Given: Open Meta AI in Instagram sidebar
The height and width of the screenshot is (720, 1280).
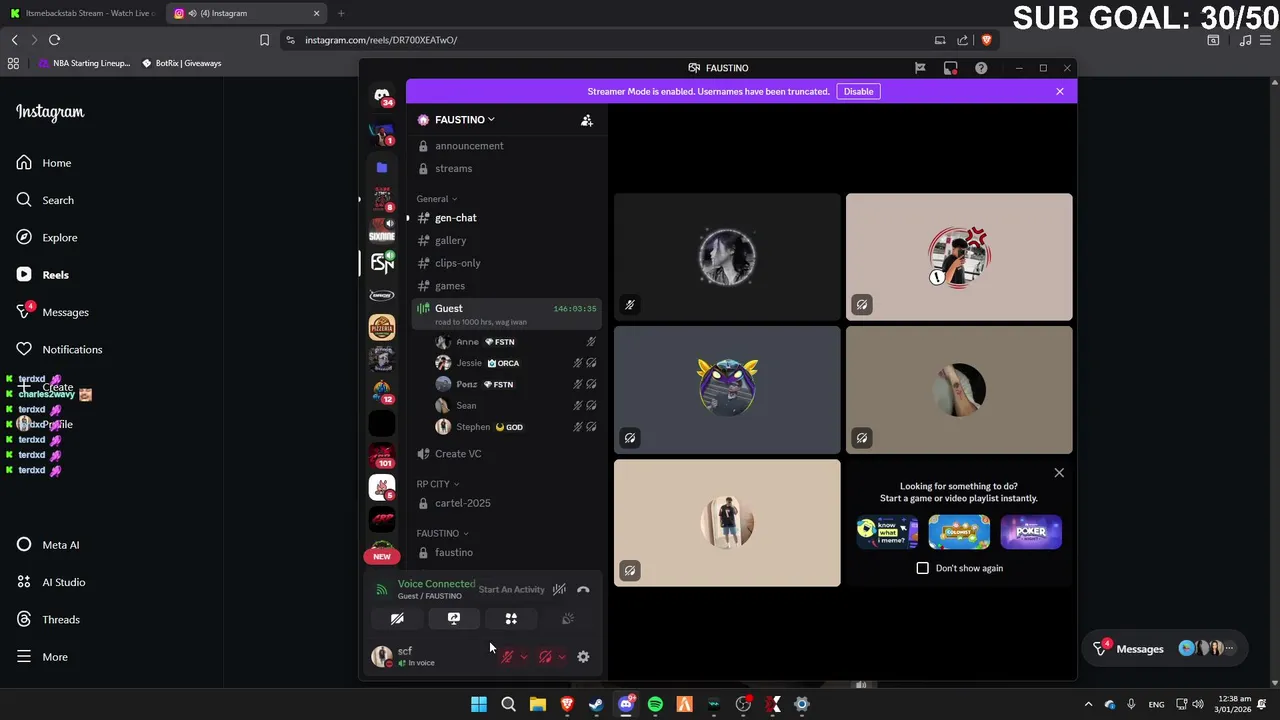Looking at the screenshot, I should tap(48, 545).
